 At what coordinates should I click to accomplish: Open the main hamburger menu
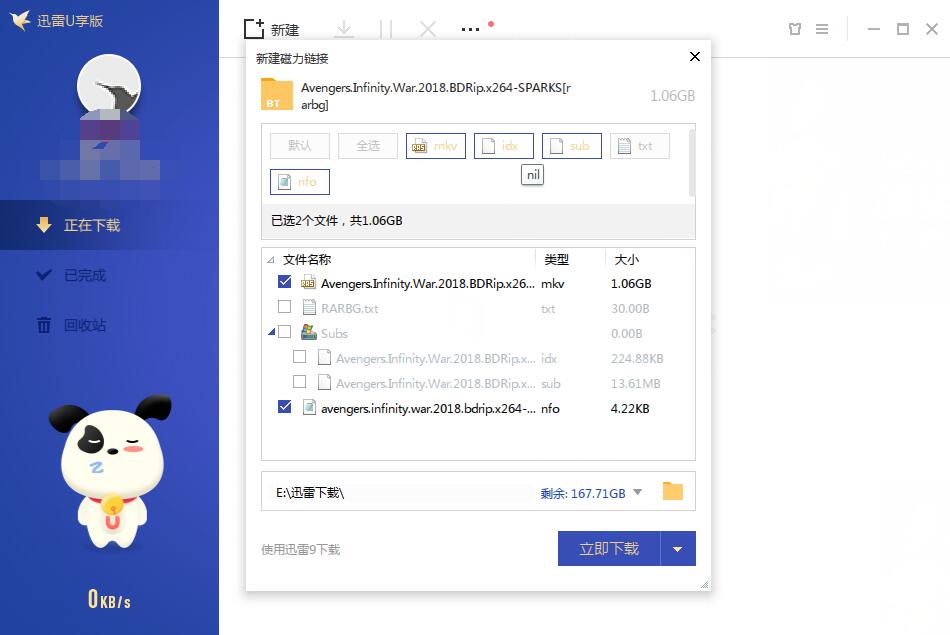point(822,28)
